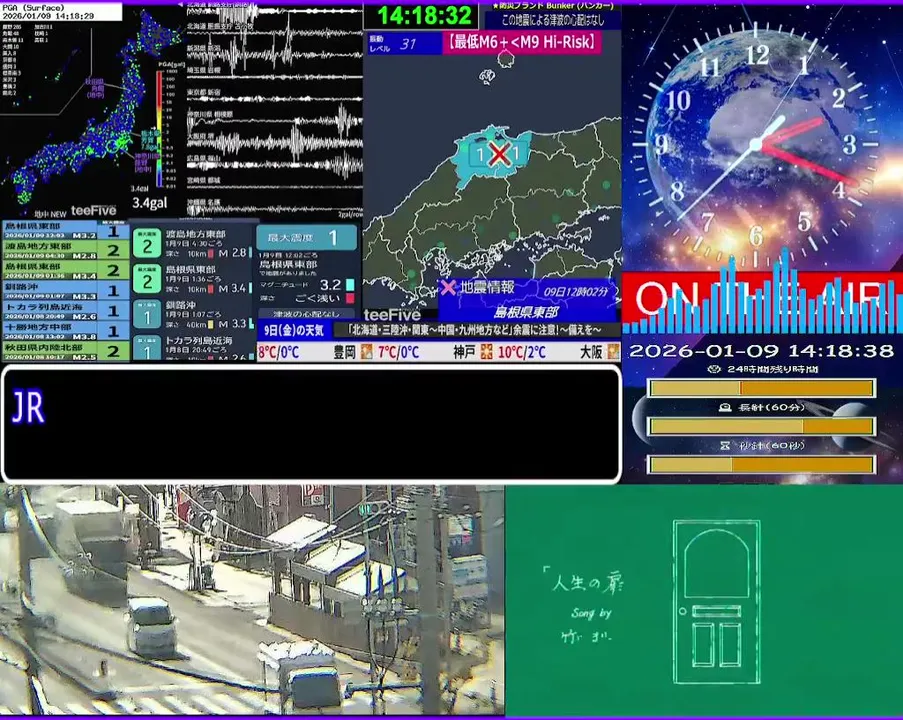Select 島根県東部 M3.2 row in list
This screenshot has height=720, width=903.
point(64,231)
